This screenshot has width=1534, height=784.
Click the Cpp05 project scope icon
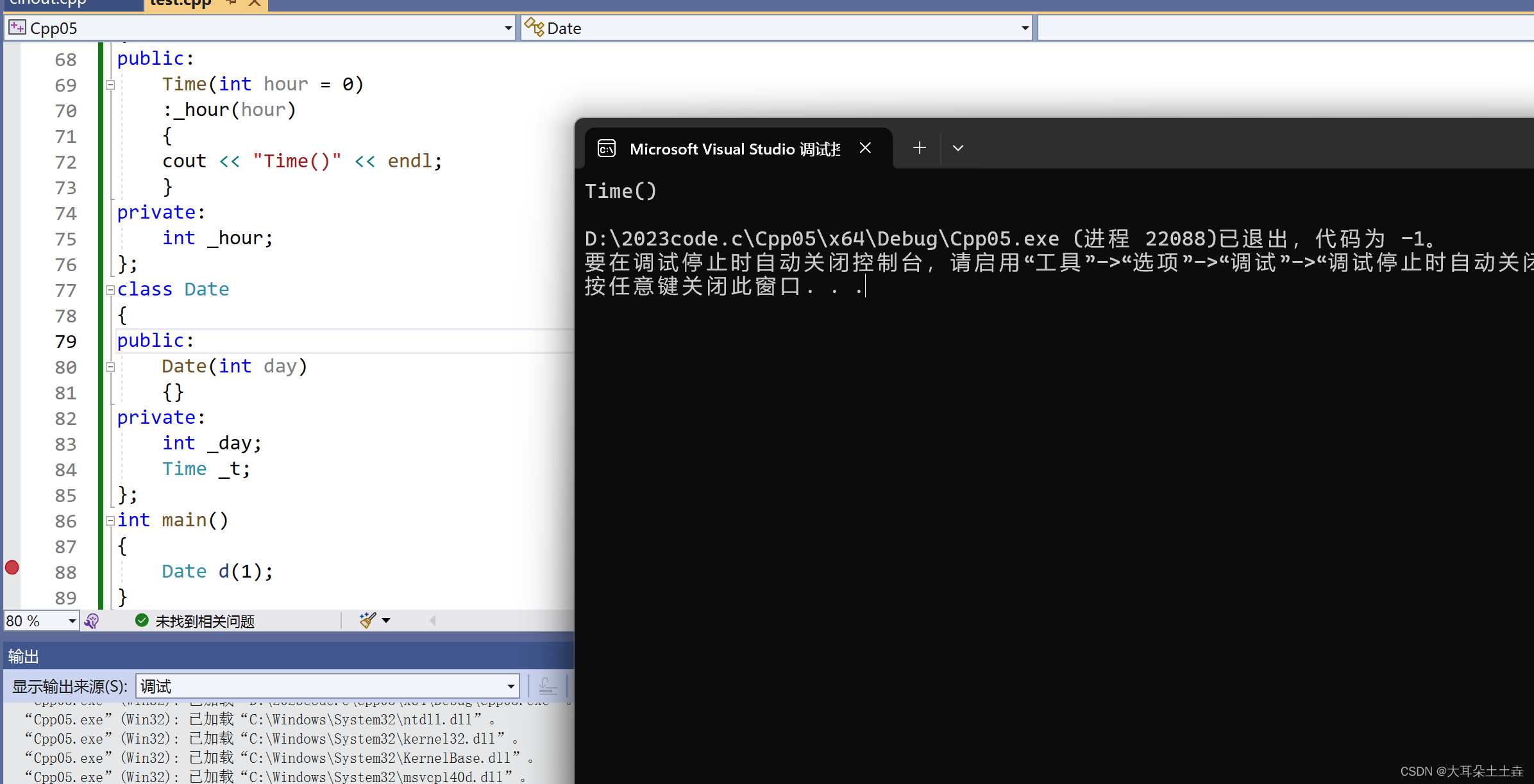(17, 28)
